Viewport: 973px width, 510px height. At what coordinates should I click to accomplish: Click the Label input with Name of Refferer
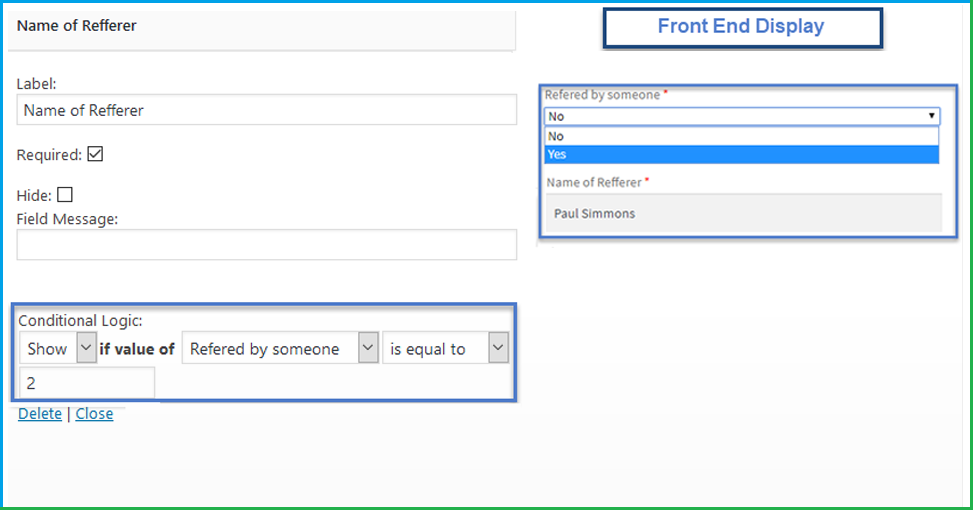click(x=266, y=110)
